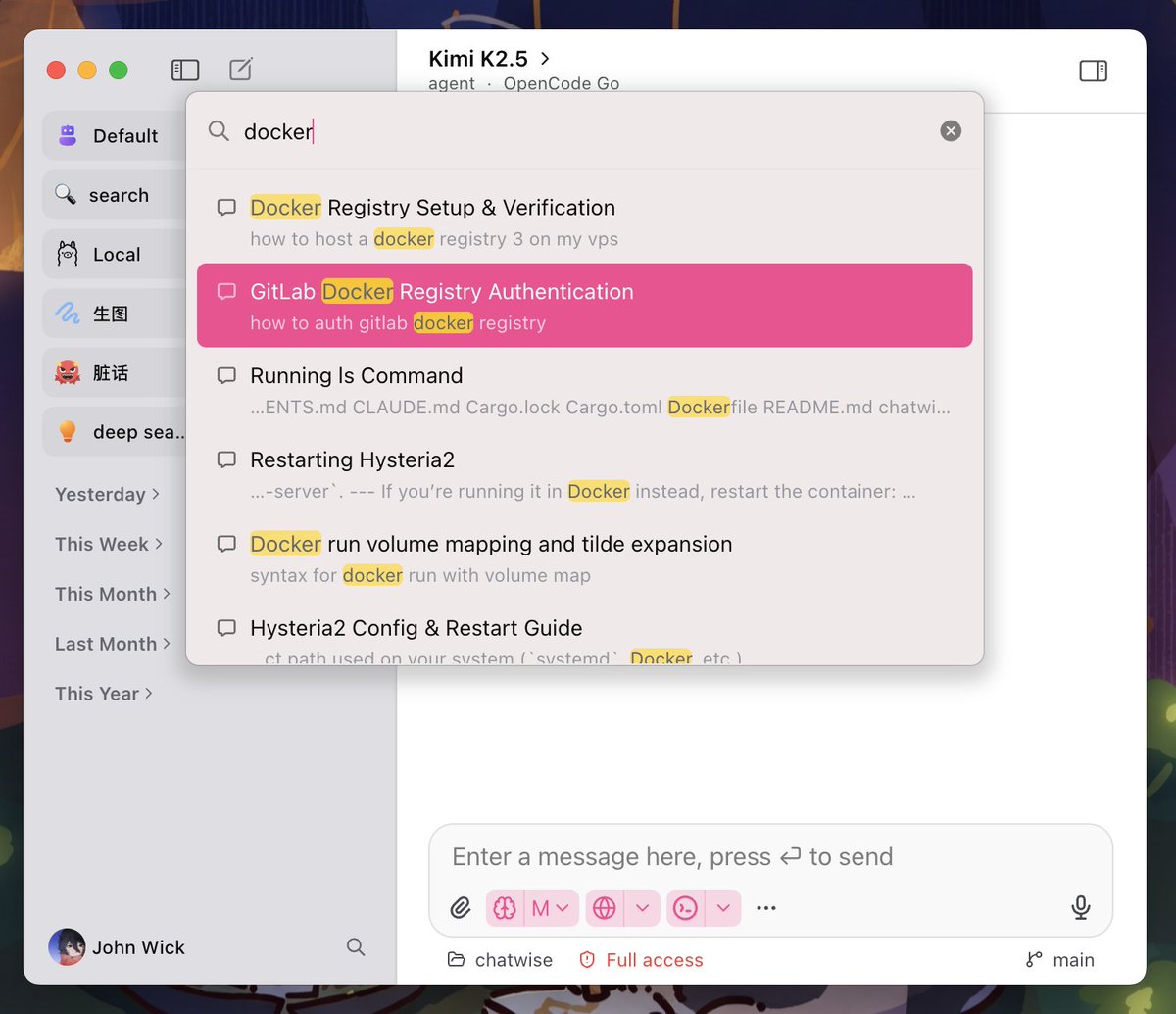
Task: Expand the This Week chat group
Action: [x=109, y=544]
